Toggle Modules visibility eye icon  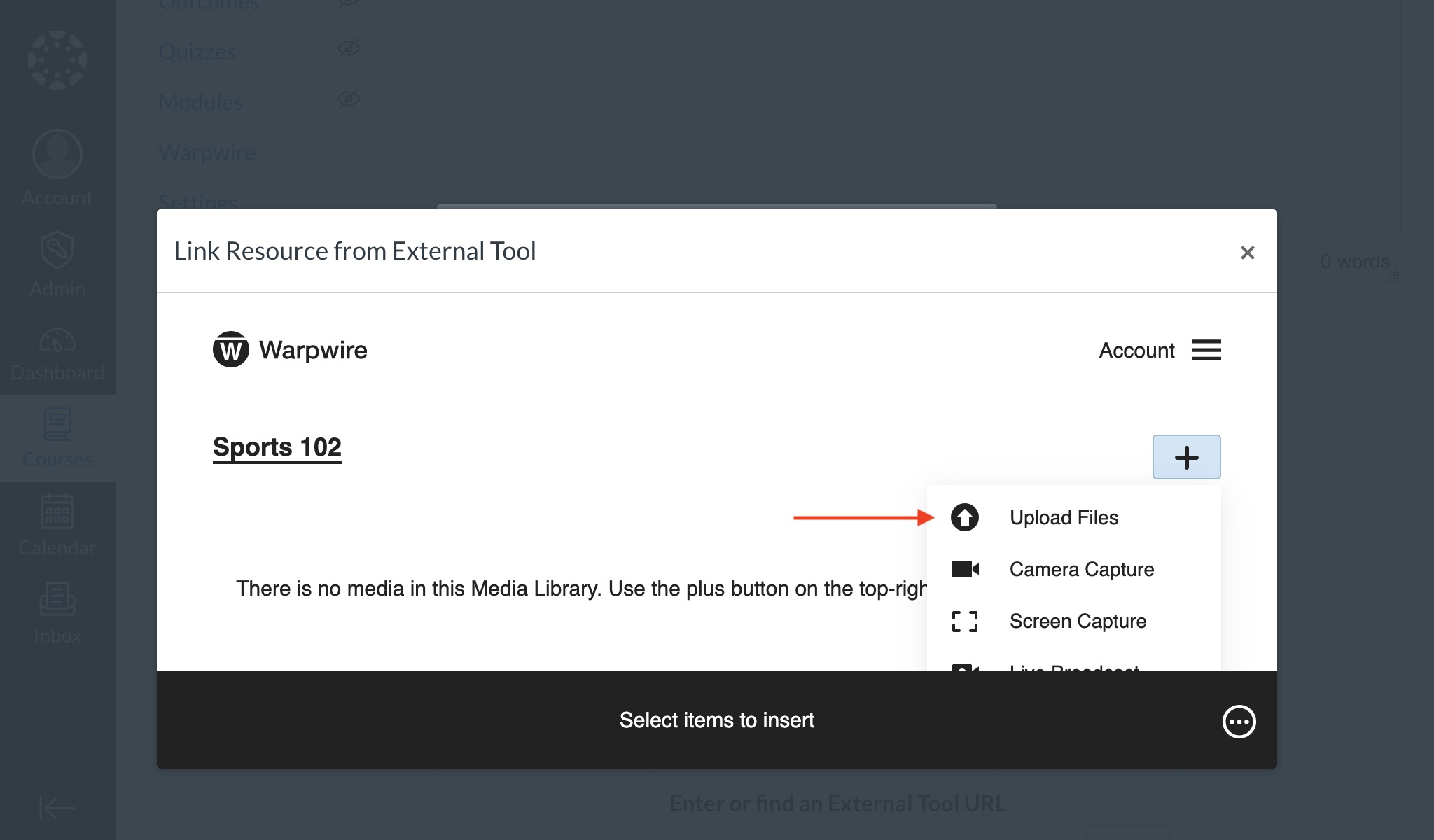[348, 99]
